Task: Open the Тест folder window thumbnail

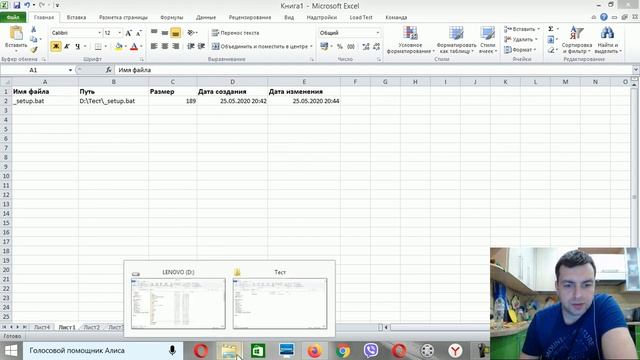Action: point(280,303)
